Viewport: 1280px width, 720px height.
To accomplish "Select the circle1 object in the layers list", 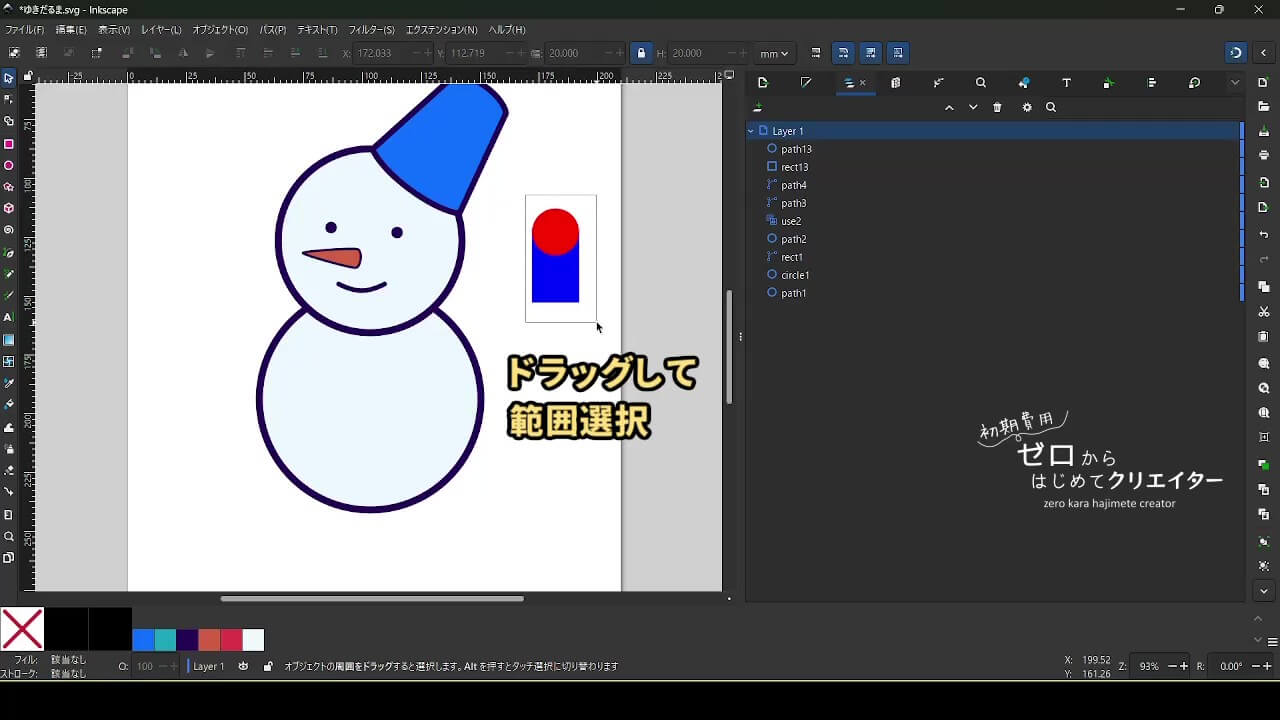I will 795,275.
